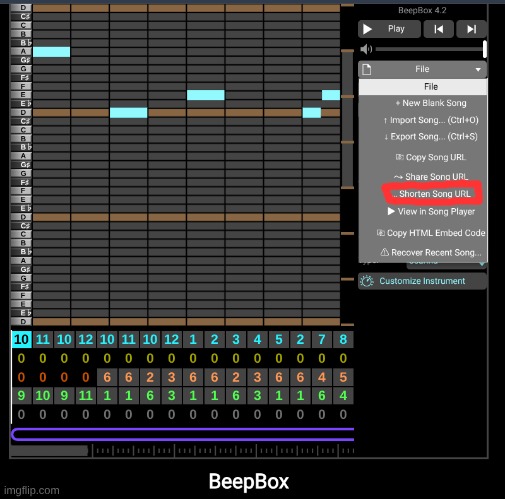This screenshot has height=499, width=505.
Task: Click the top D key on piano
Action: [x=22, y=8]
